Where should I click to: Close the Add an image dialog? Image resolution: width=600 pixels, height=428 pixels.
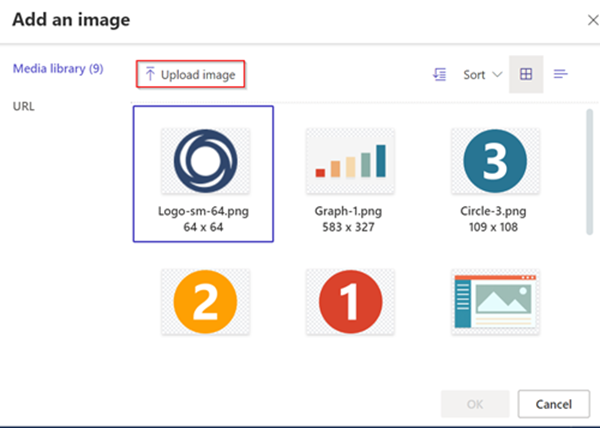pyautogui.click(x=586, y=20)
